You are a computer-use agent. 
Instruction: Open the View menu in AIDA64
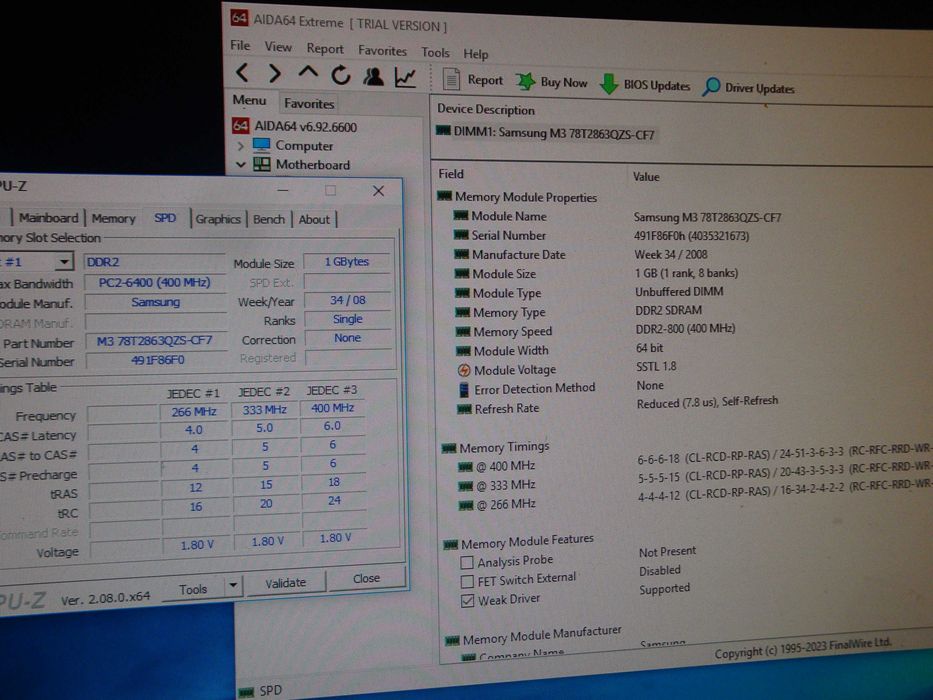(x=278, y=46)
